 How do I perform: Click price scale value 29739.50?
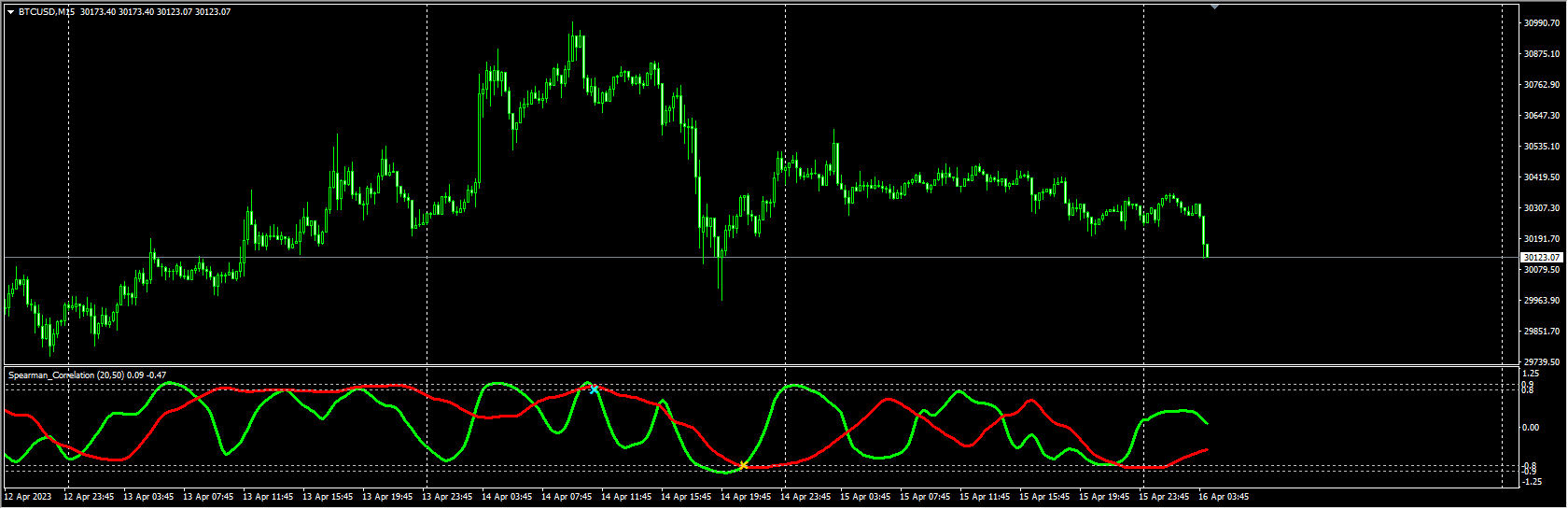coord(1542,361)
